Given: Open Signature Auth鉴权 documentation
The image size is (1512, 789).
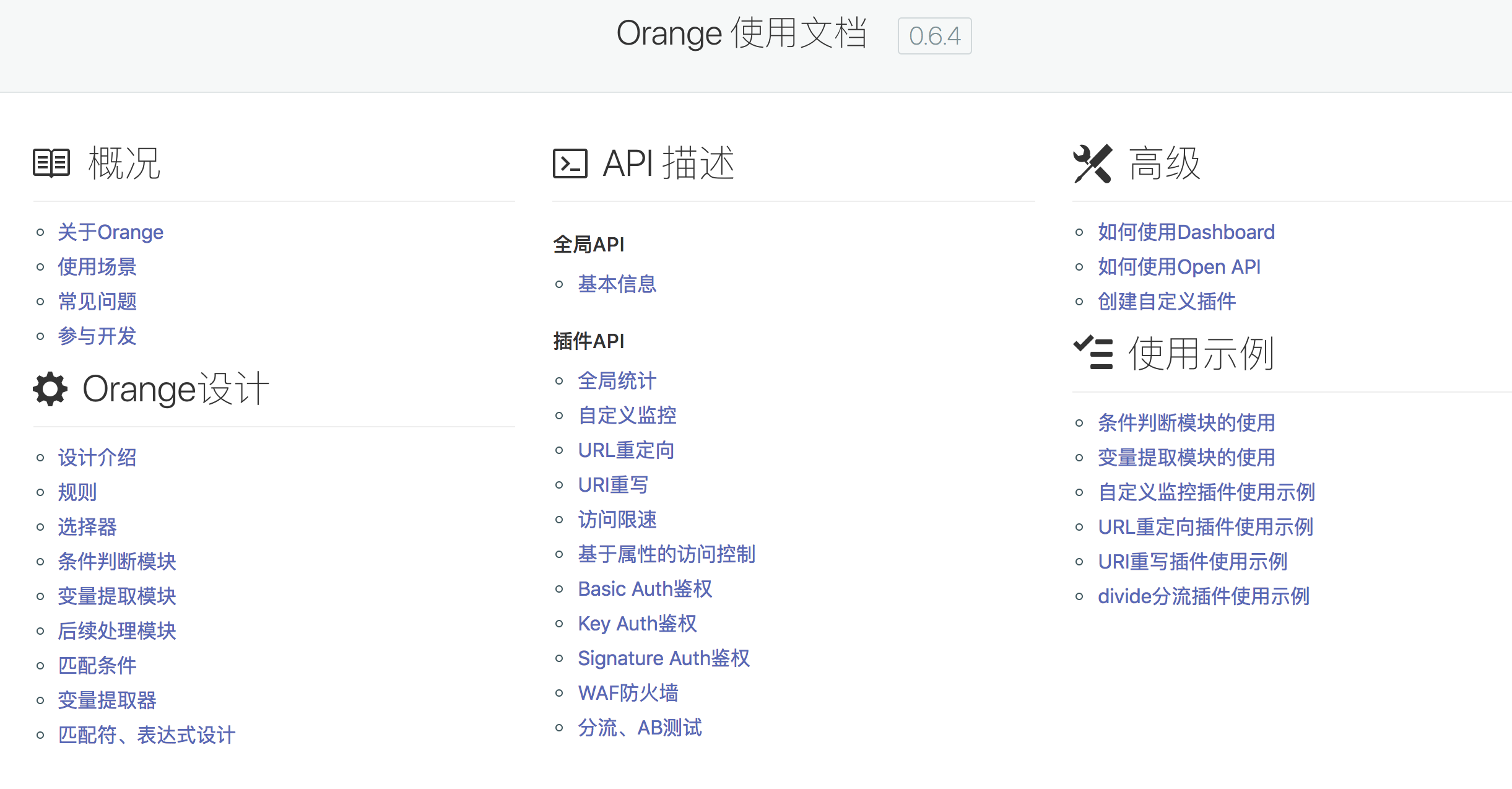Looking at the screenshot, I should 663,658.
